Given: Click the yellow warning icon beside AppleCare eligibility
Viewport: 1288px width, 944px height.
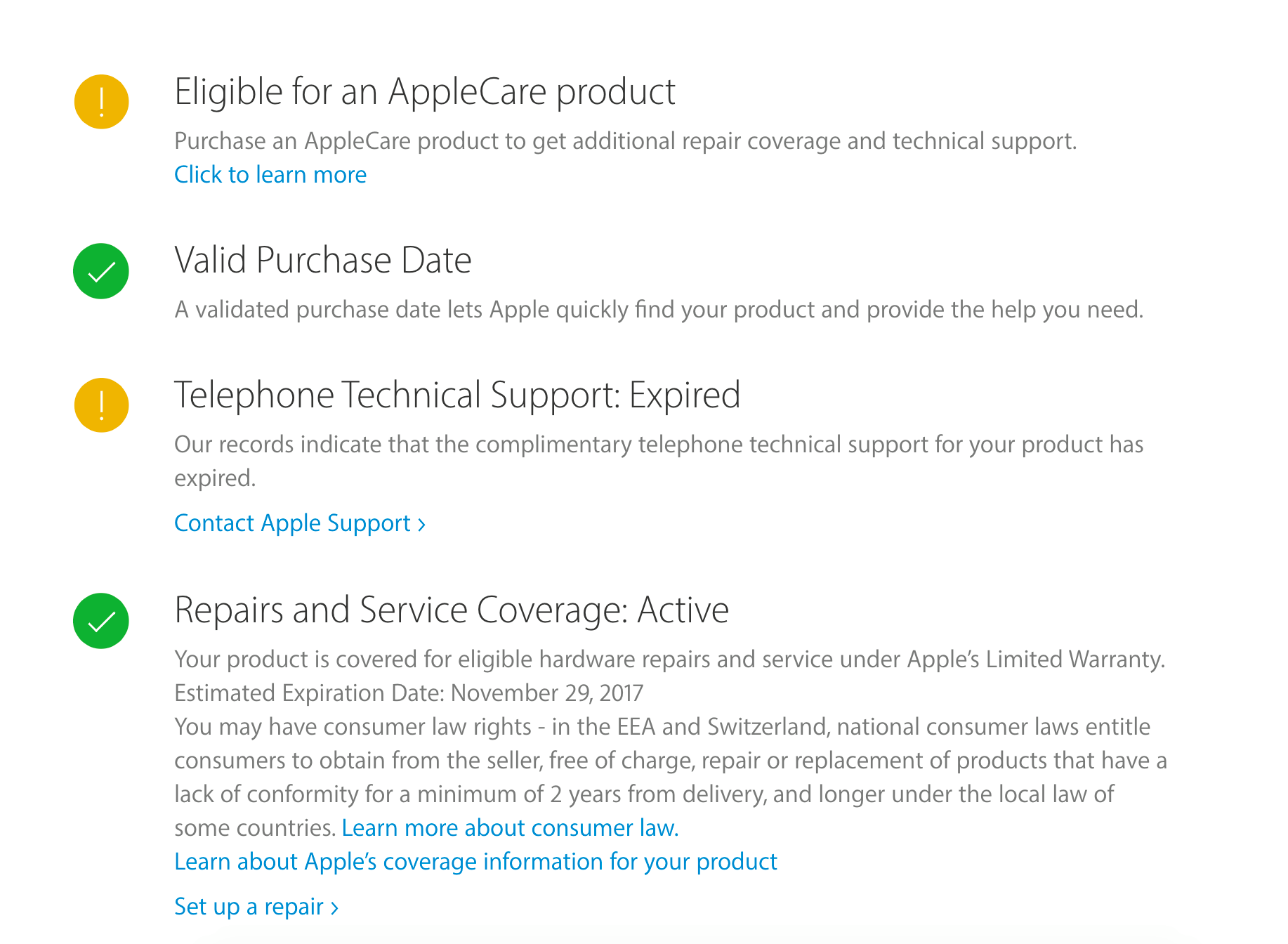Looking at the screenshot, I should pos(102,102).
